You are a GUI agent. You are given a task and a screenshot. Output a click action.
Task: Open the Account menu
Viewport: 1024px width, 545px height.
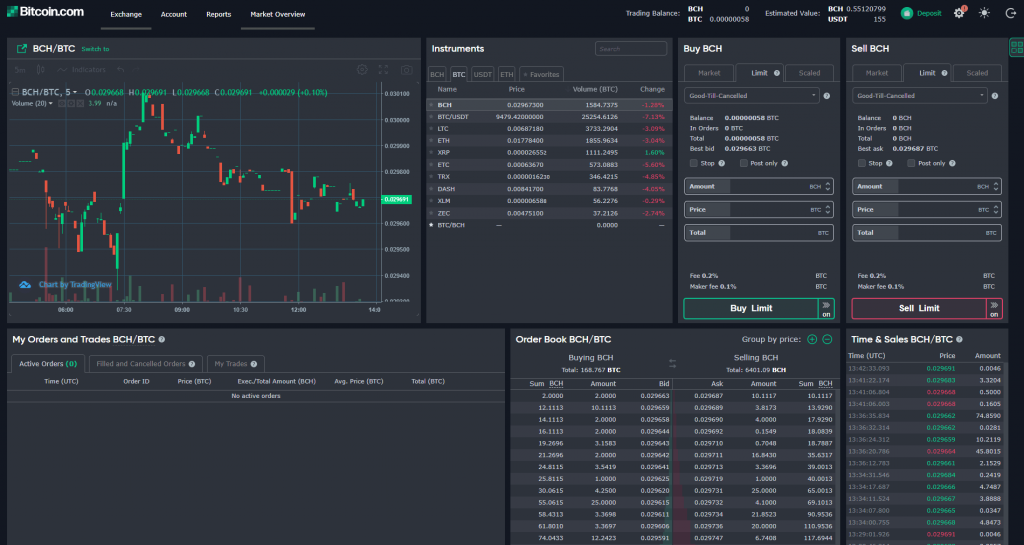click(x=174, y=14)
